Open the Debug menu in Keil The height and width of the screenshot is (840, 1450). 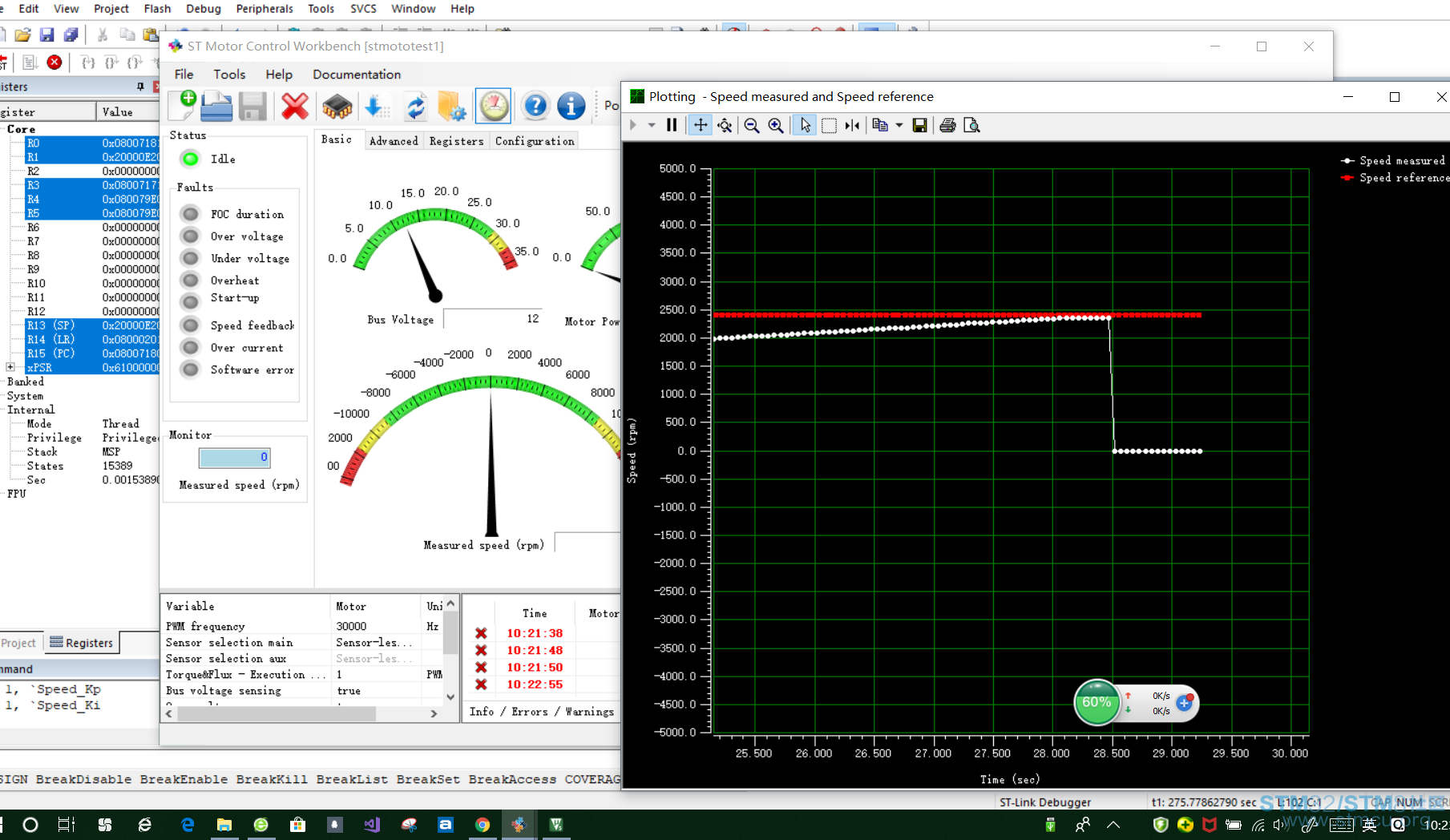point(204,9)
